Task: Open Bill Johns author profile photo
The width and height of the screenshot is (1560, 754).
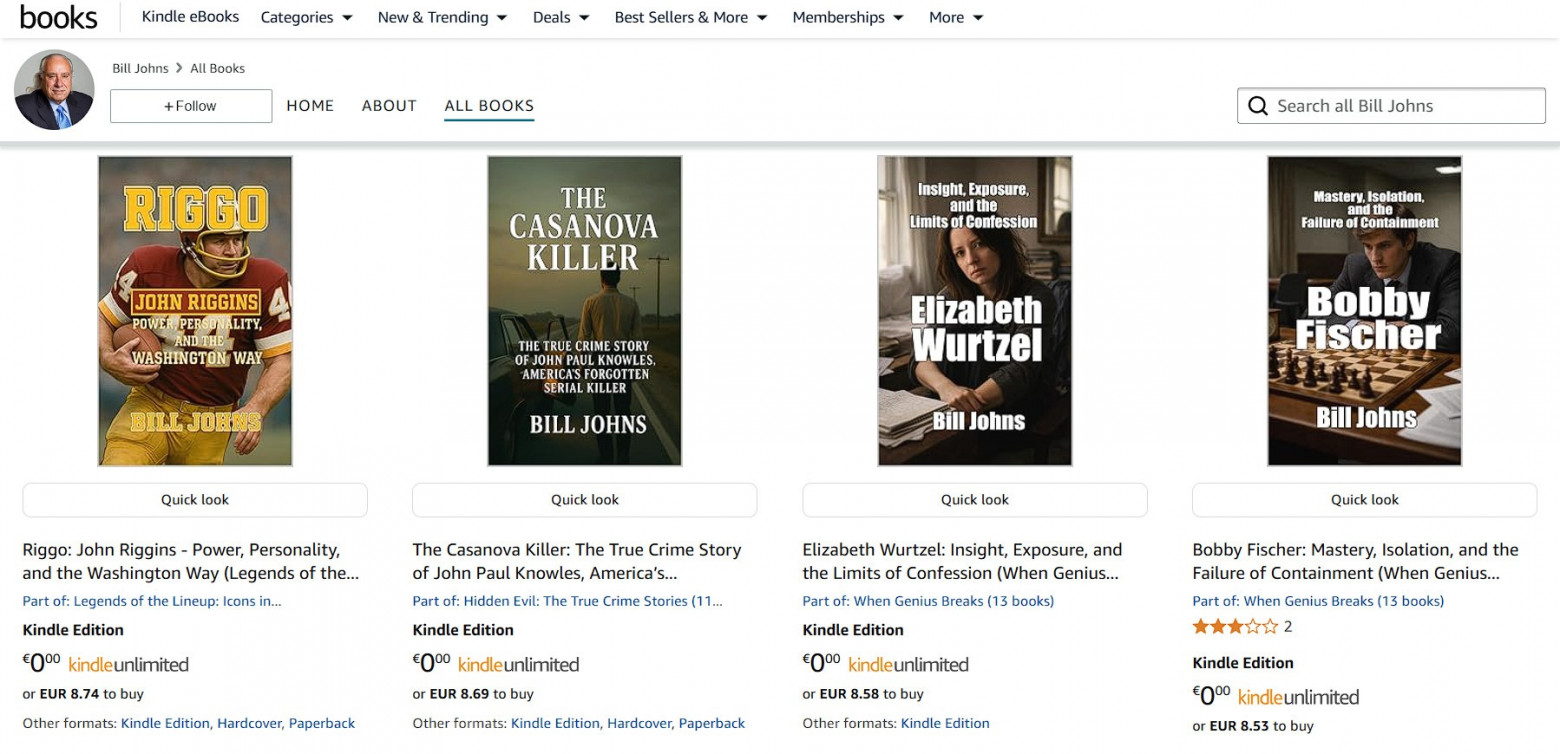Action: pos(54,90)
